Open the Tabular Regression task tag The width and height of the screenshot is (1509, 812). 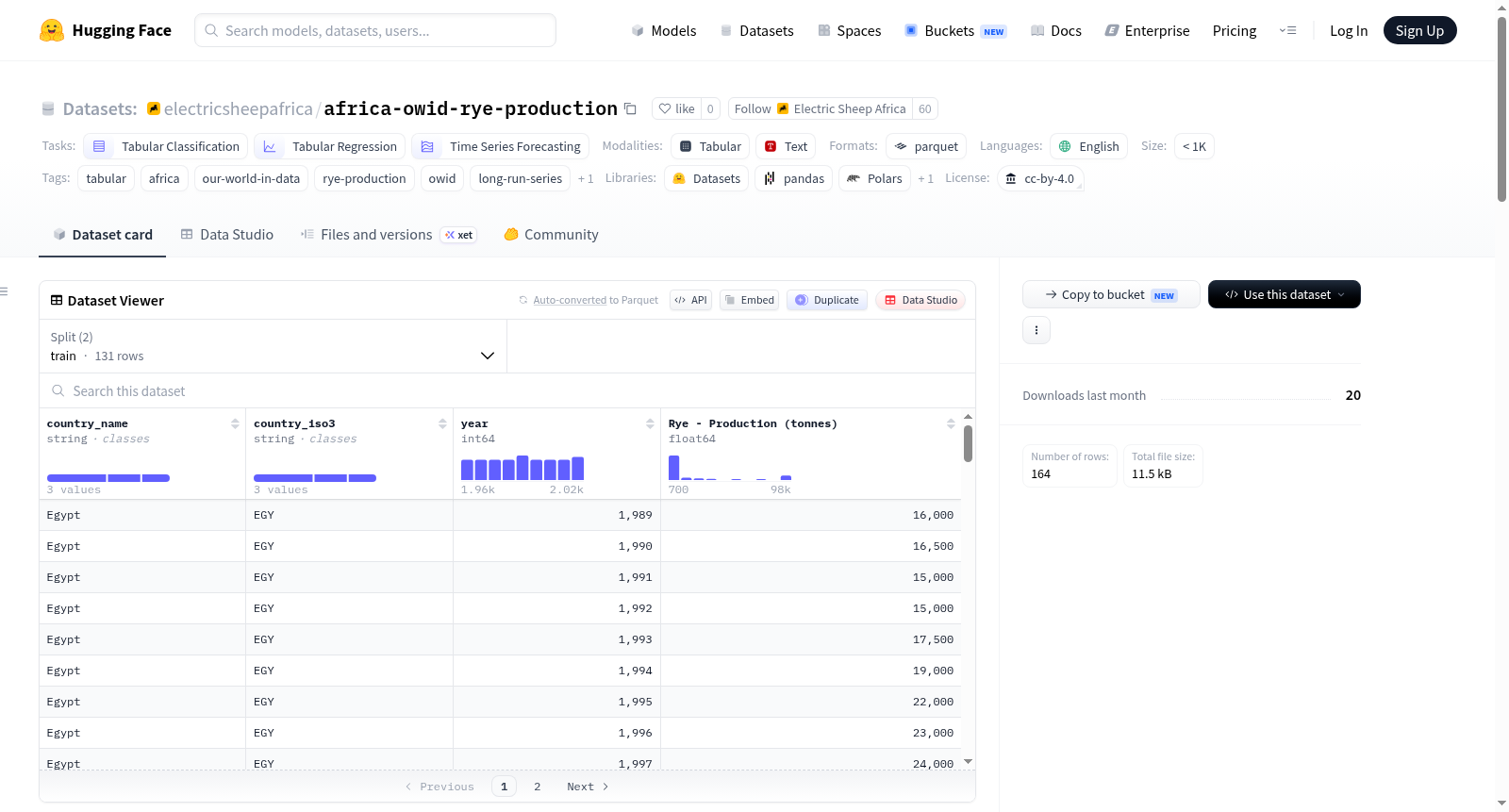point(330,146)
